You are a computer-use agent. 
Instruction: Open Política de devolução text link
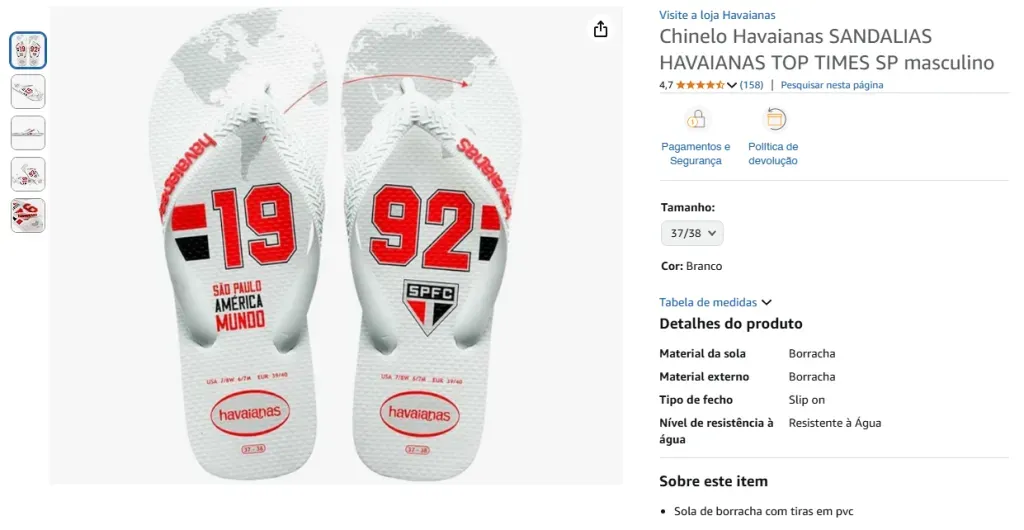tap(773, 153)
